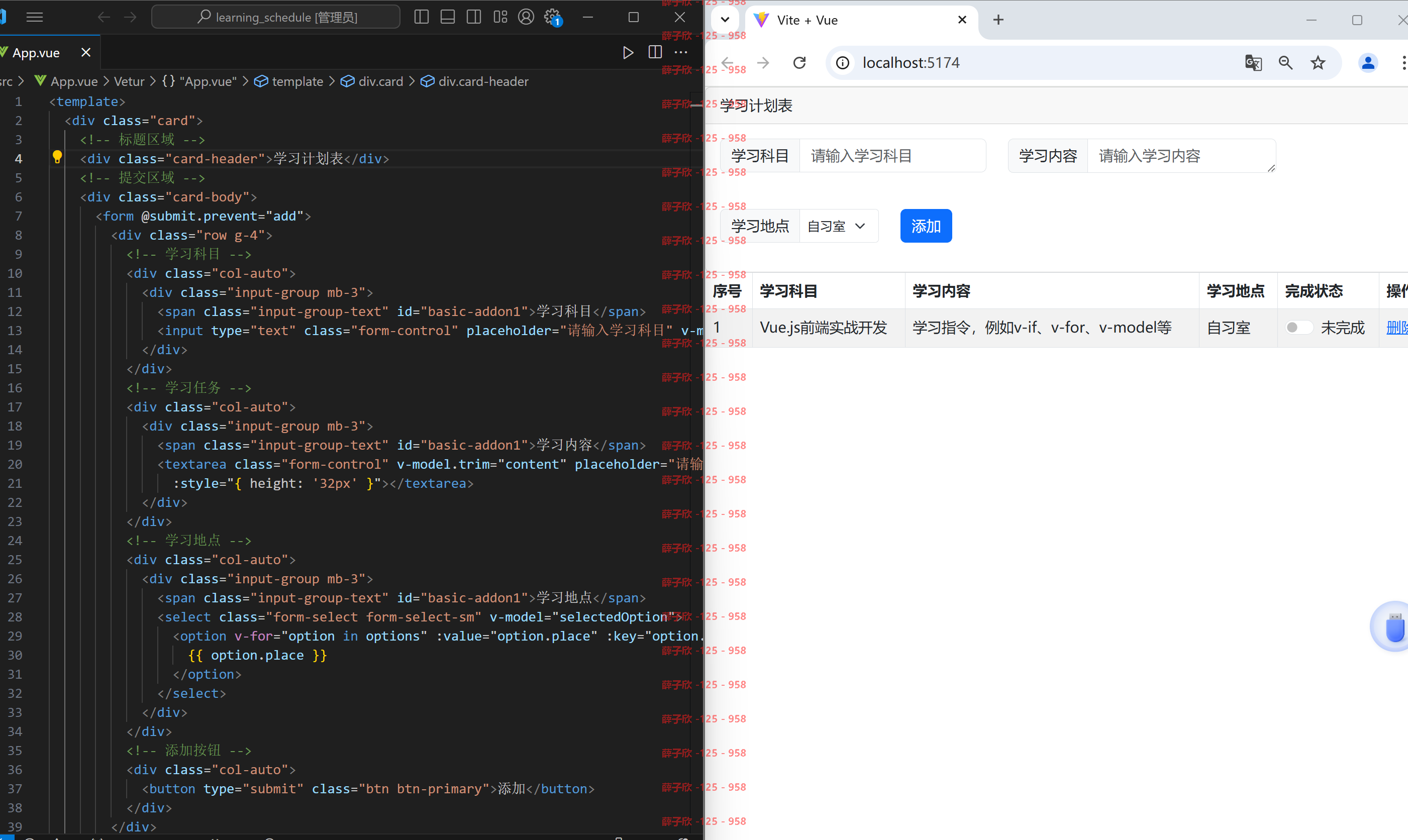Image resolution: width=1408 pixels, height=840 pixels.
Task: Open the customize layout icon
Action: tap(500, 17)
